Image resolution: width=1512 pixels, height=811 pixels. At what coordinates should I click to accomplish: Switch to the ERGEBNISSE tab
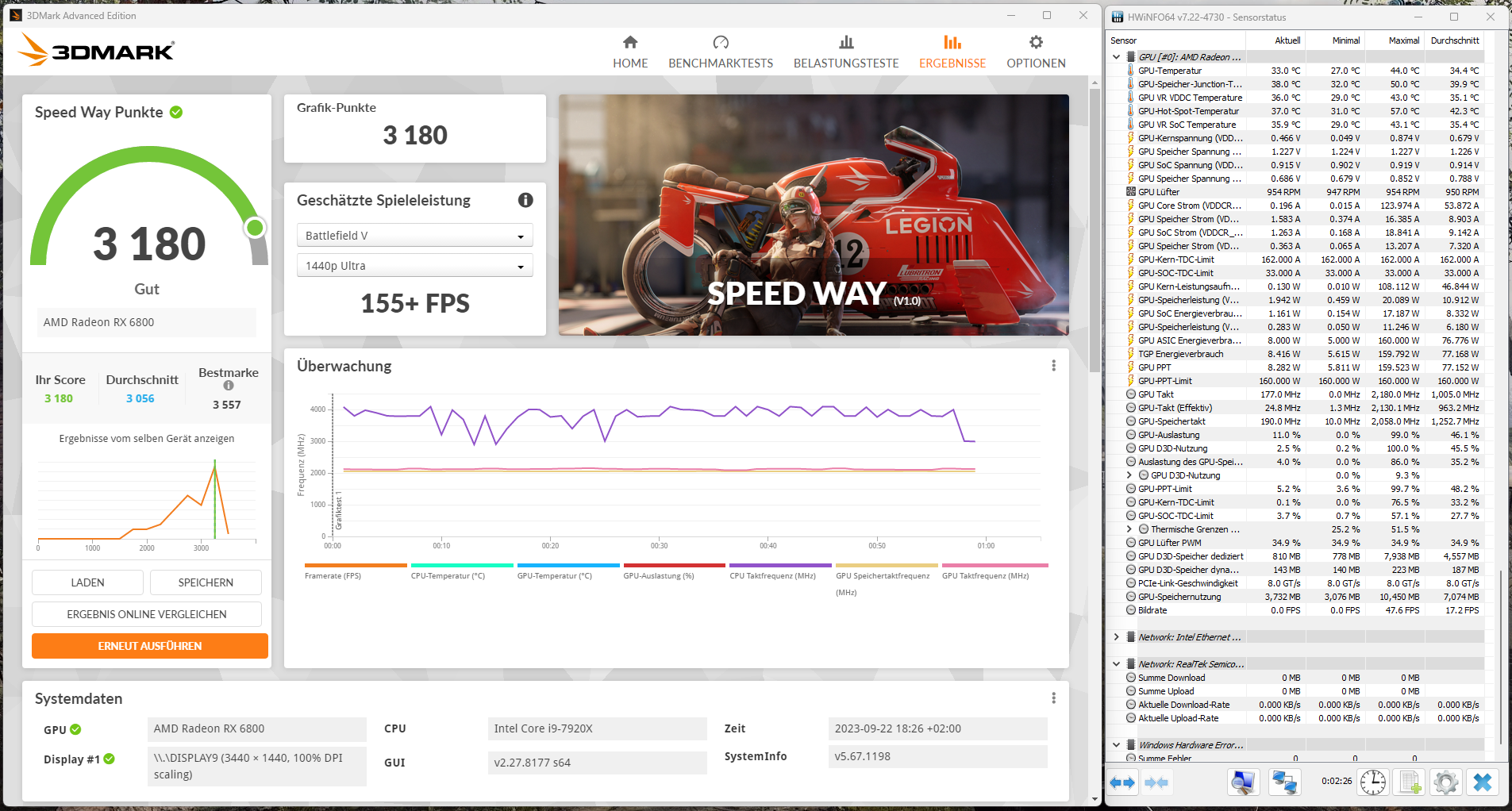point(952,52)
